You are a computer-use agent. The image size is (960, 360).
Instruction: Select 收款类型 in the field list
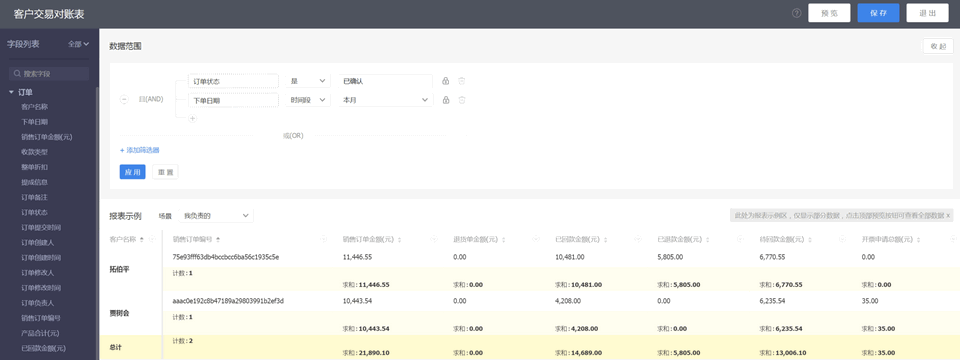[34, 152]
